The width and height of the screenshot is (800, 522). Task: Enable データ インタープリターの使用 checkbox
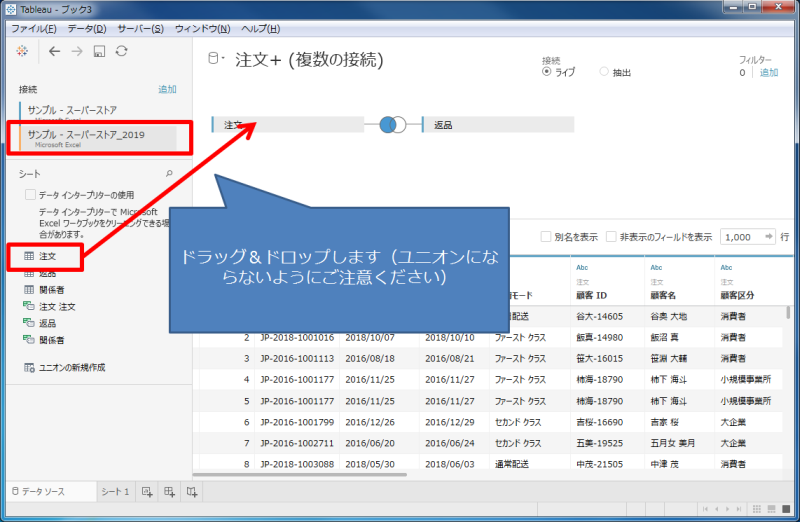coord(30,194)
